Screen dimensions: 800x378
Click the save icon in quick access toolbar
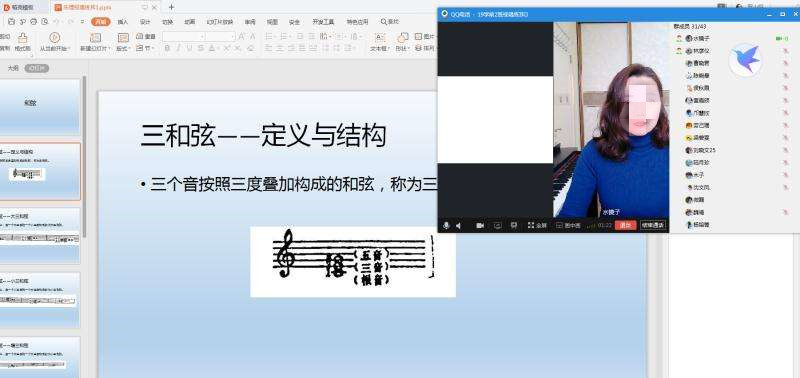11,22
